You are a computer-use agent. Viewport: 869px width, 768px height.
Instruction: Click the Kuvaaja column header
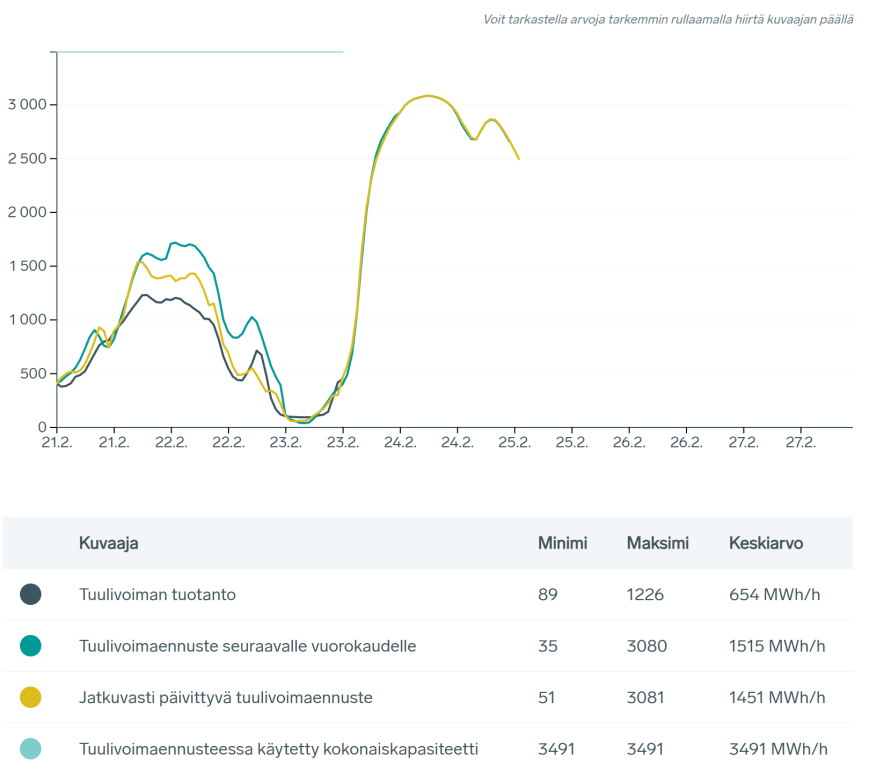click(x=108, y=543)
